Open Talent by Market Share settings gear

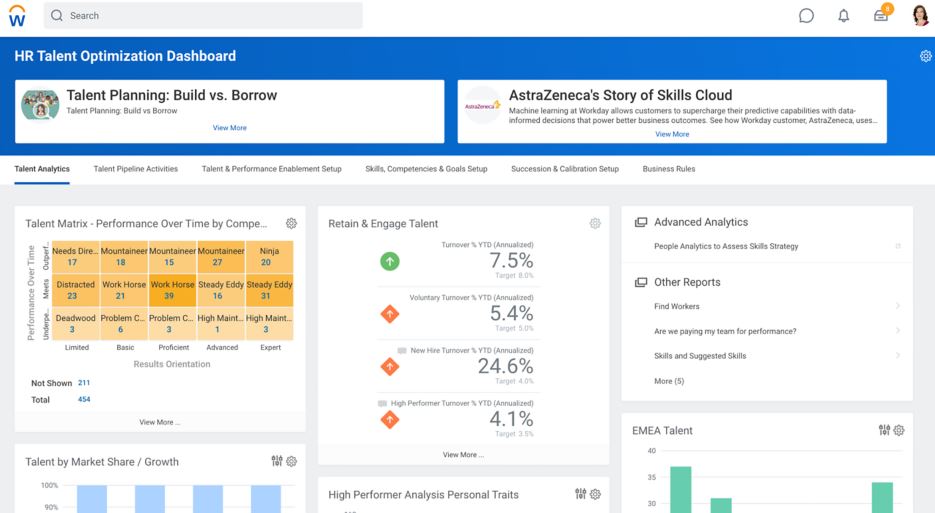[292, 461]
